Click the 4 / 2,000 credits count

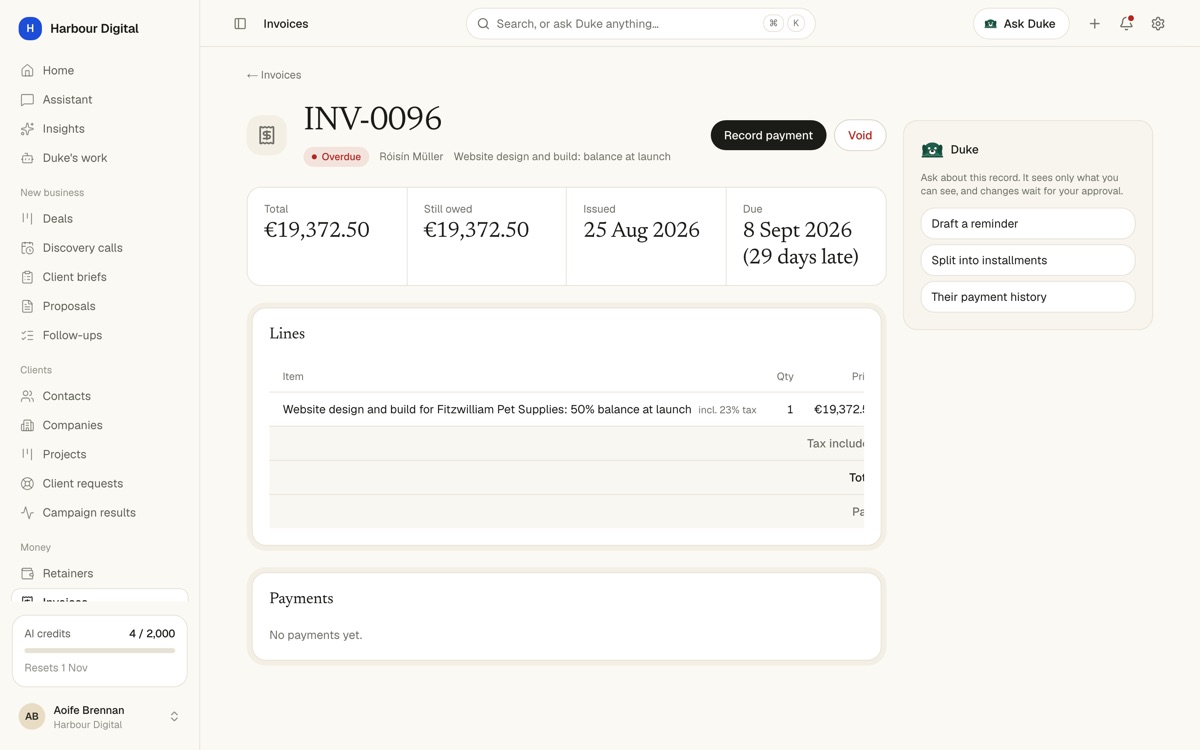[x=152, y=634]
